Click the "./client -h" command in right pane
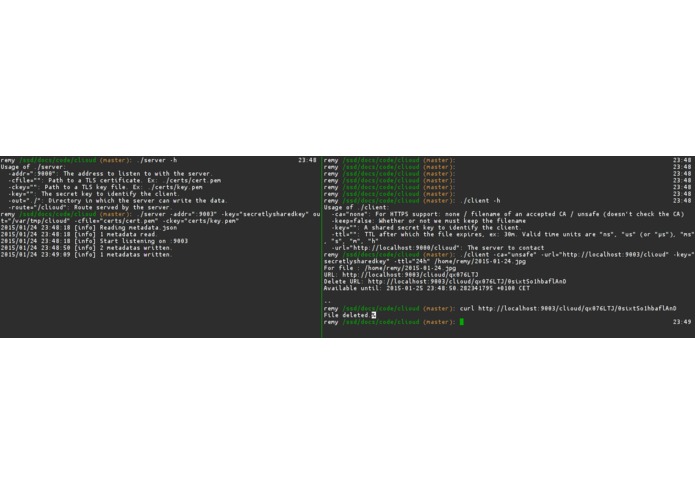 (x=480, y=201)
